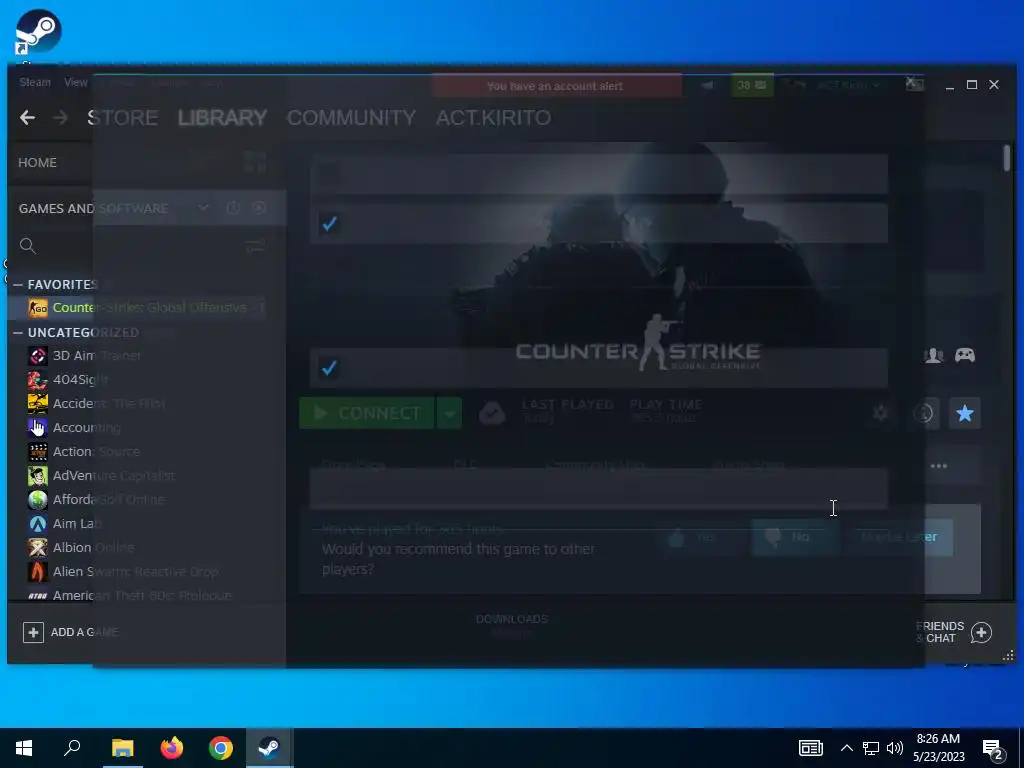The image size is (1024, 768).
Task: Click the library page vertical scrollbar
Action: click(1007, 159)
